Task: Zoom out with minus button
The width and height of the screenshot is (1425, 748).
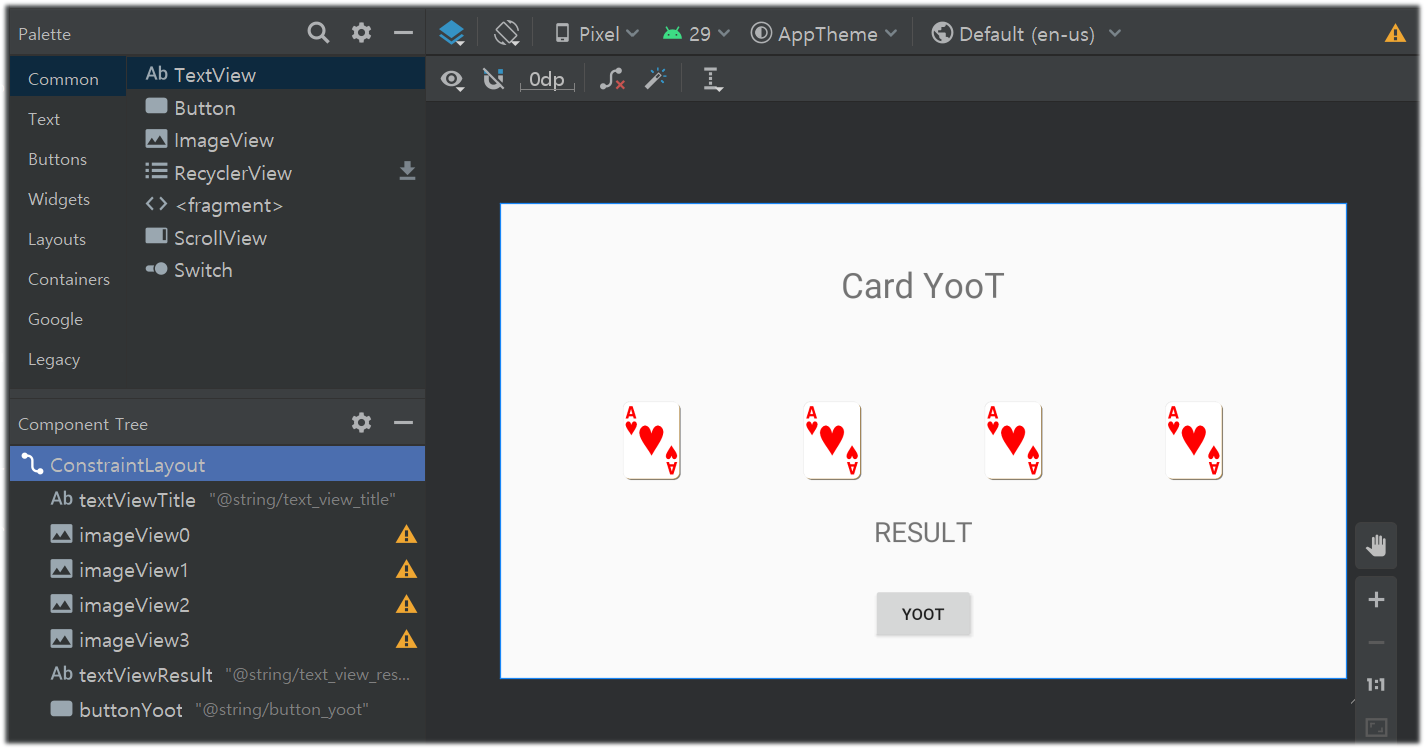Action: click(1376, 643)
